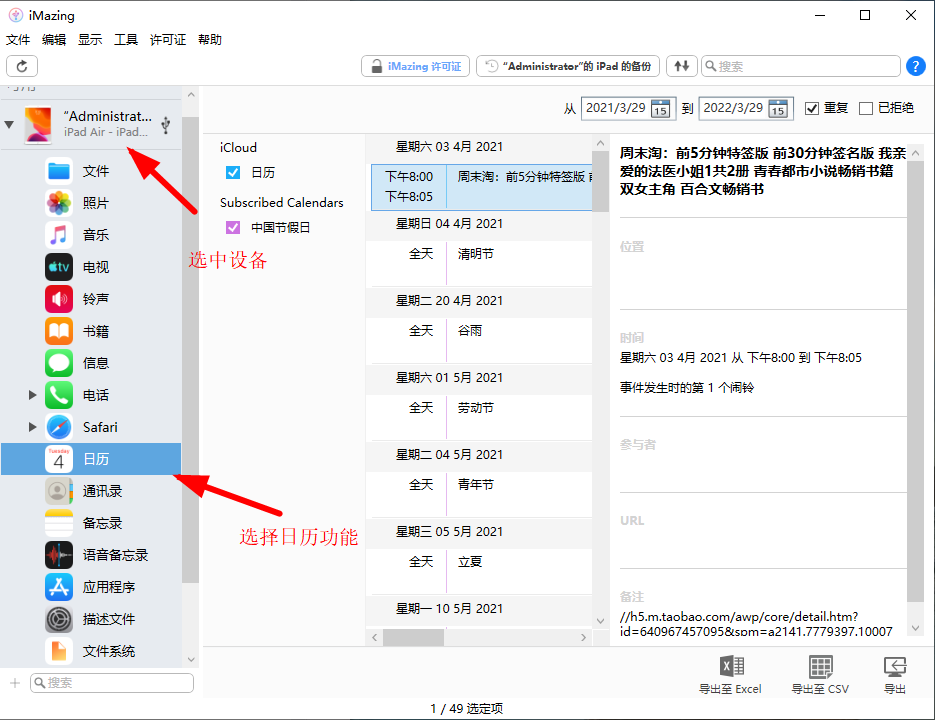
Task: Select the 谷雨 event
Action: tap(482, 340)
